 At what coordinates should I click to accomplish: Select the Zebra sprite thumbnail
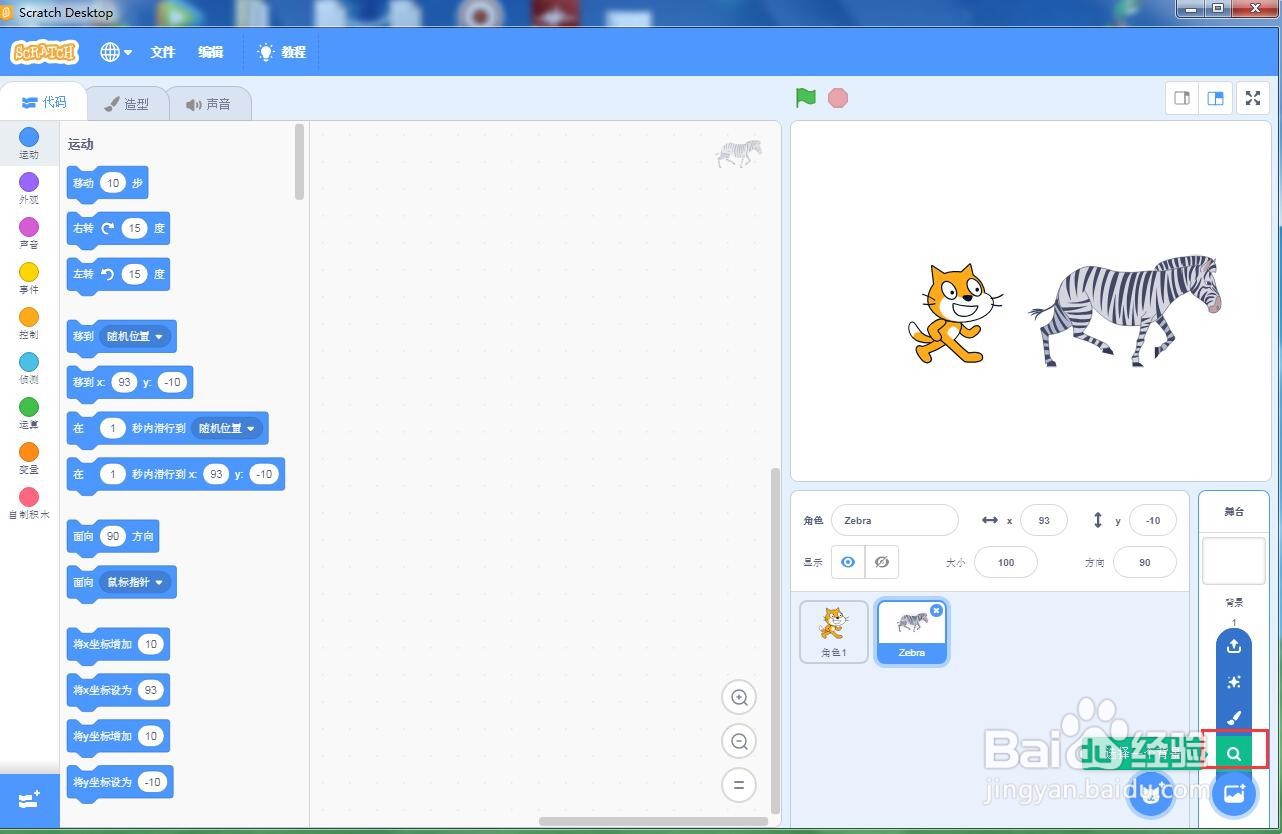(911, 631)
